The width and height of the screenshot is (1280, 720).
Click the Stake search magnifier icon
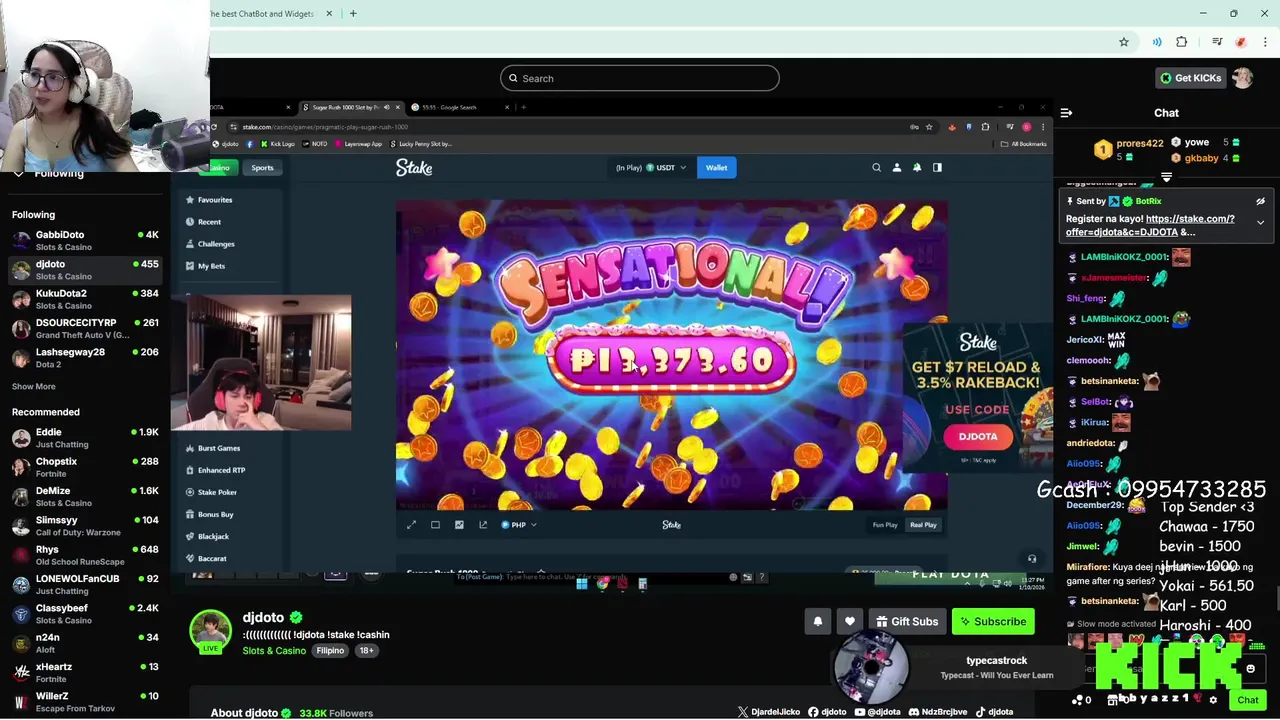tap(877, 168)
